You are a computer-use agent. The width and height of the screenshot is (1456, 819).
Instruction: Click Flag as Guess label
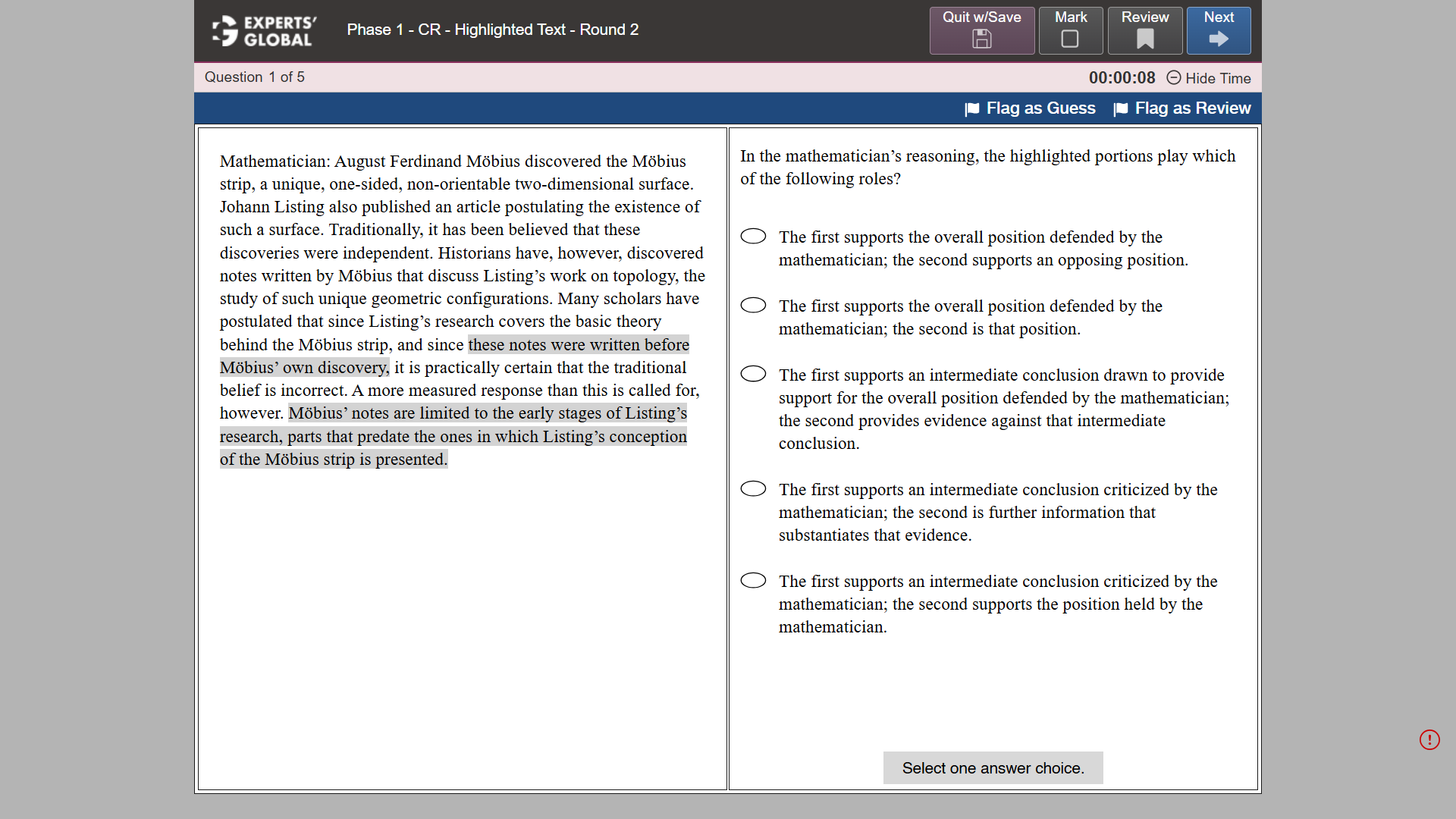[x=1040, y=108]
